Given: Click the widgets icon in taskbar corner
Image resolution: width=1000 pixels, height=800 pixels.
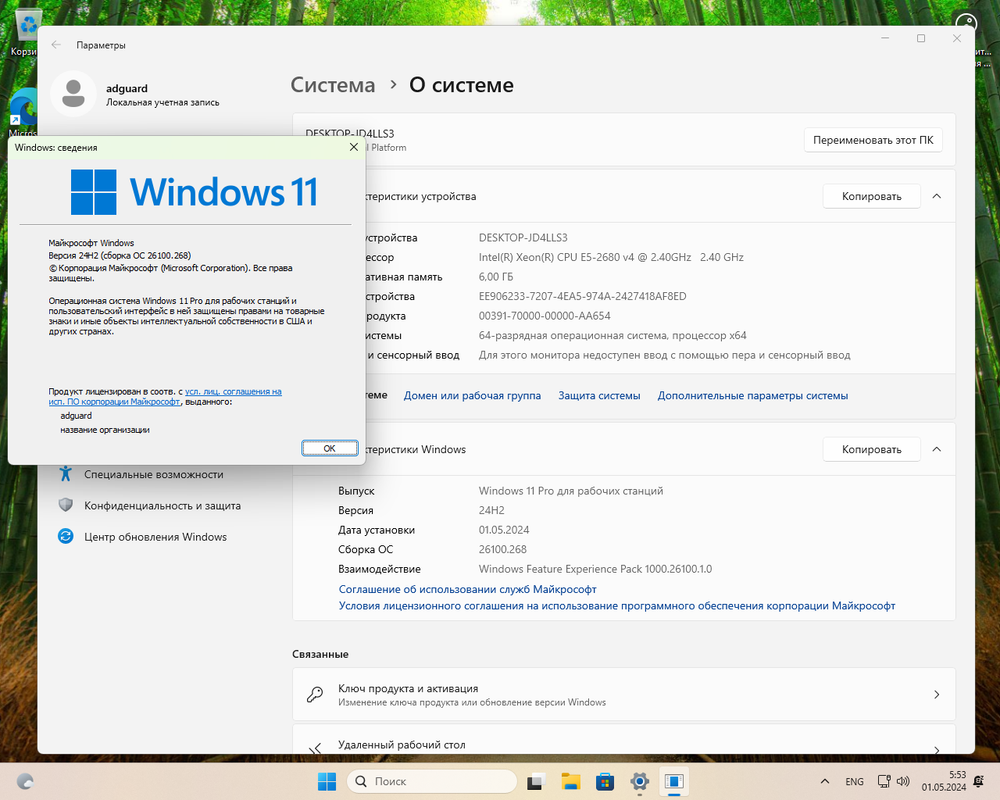Looking at the screenshot, I should (25, 781).
